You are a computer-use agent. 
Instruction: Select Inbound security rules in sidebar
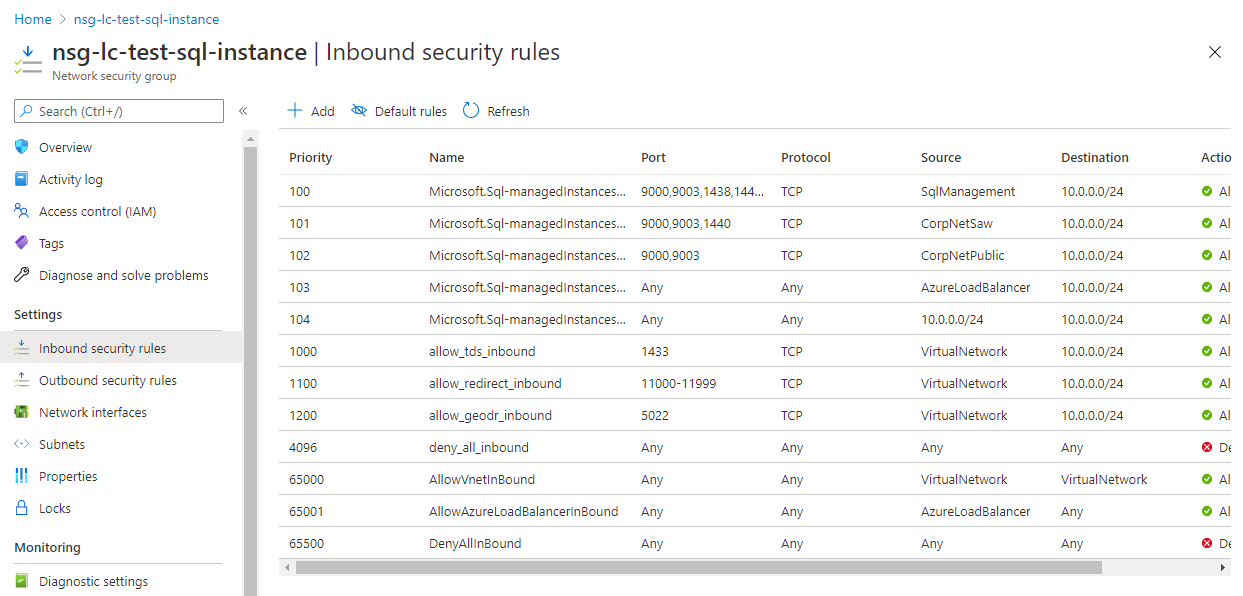click(x=100, y=346)
